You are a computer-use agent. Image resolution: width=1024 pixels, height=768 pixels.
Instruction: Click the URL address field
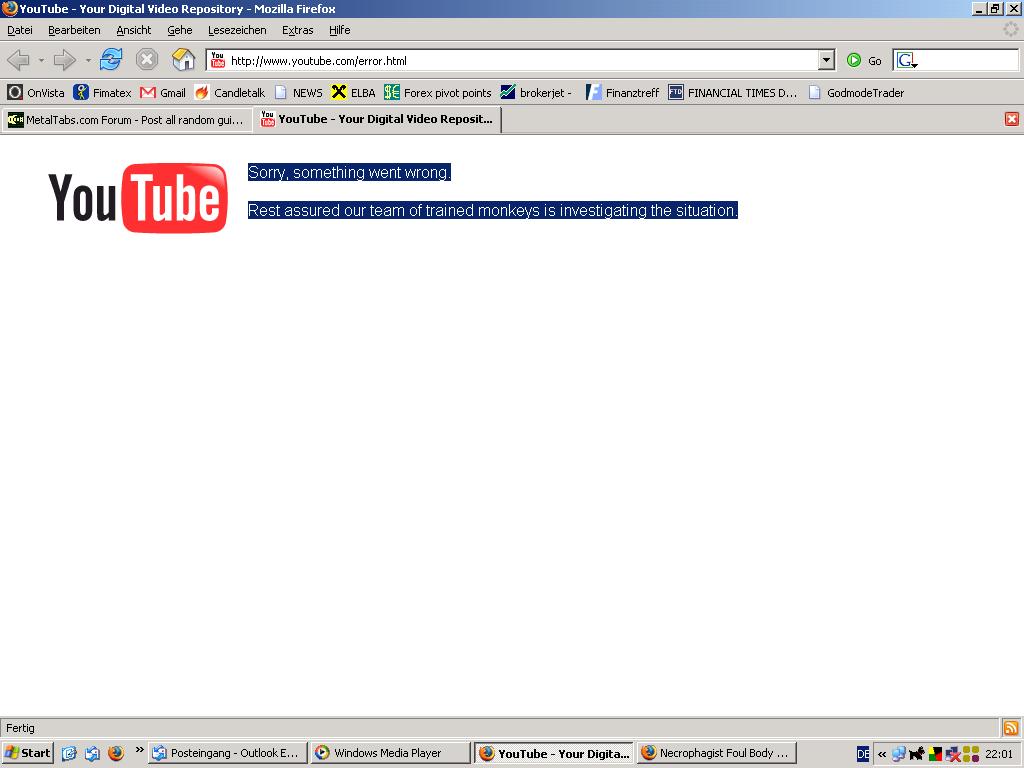(521, 61)
